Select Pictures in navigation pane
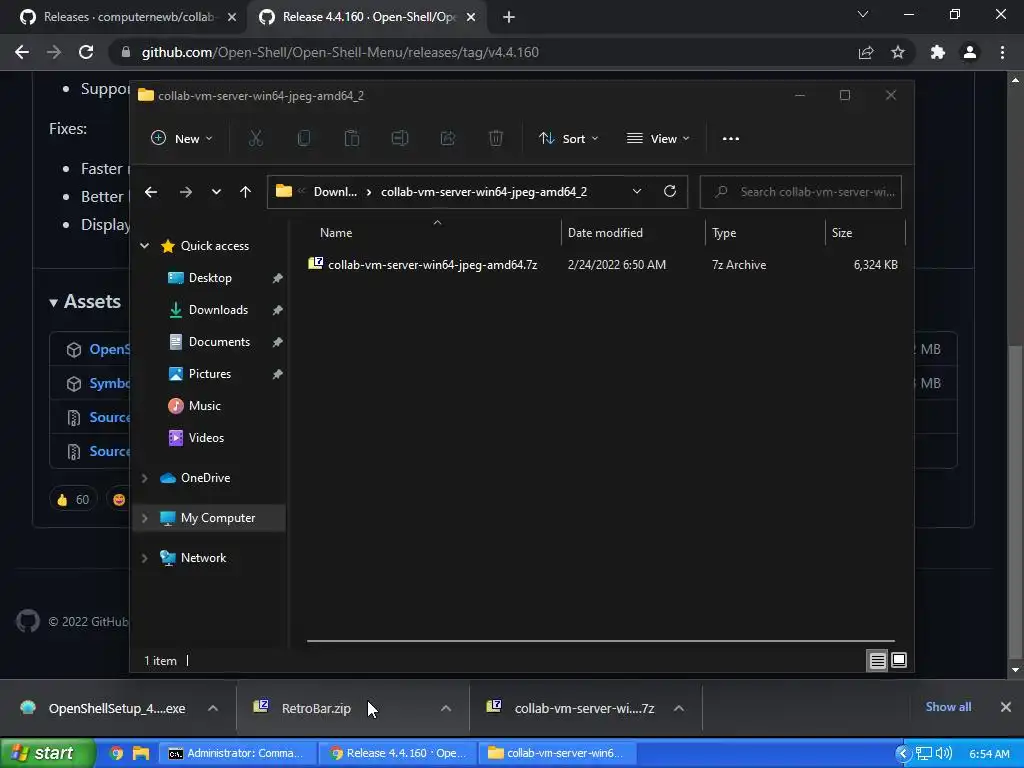The image size is (1024, 768). [210, 374]
